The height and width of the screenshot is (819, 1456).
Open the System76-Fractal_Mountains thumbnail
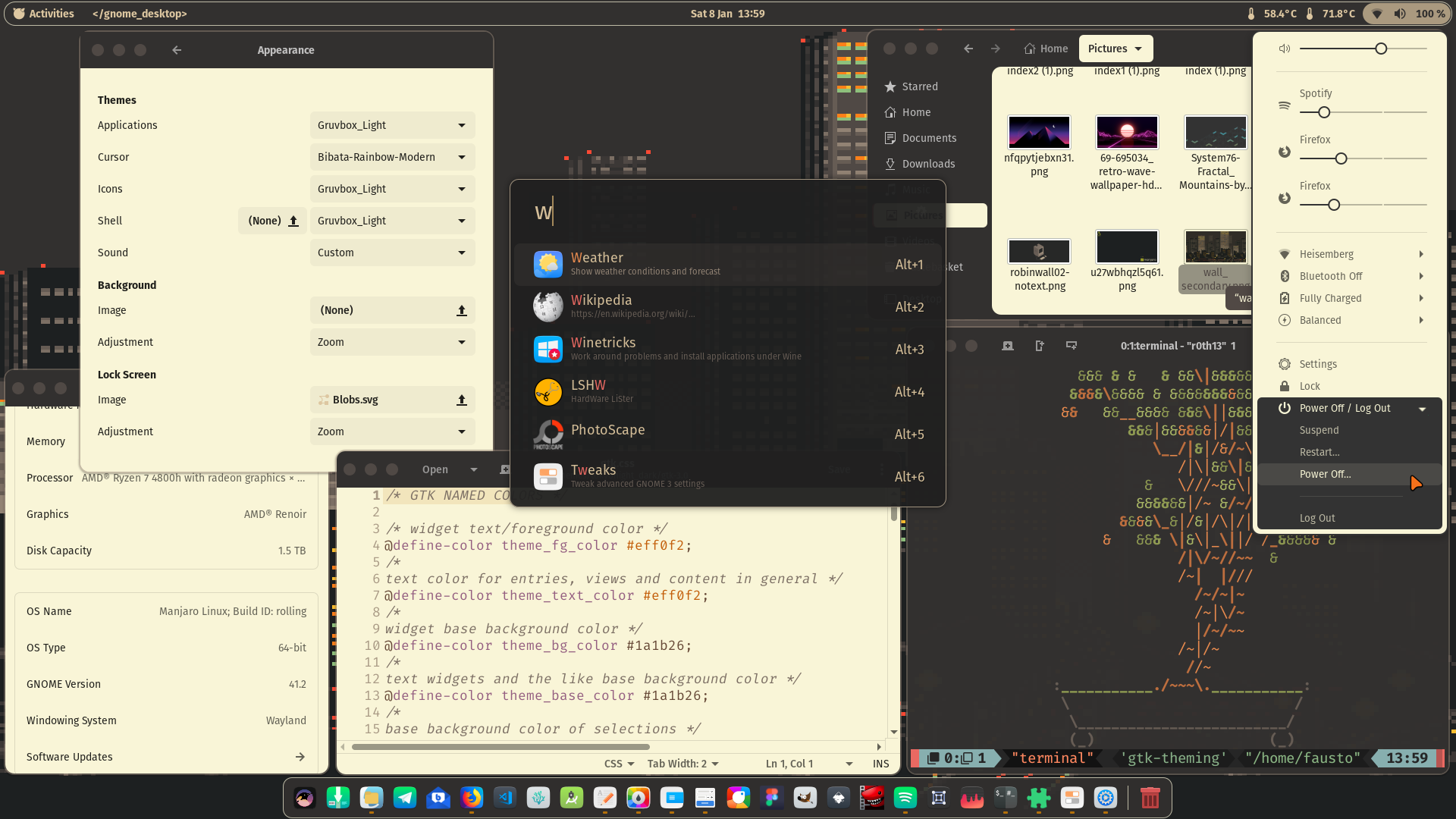click(1216, 133)
